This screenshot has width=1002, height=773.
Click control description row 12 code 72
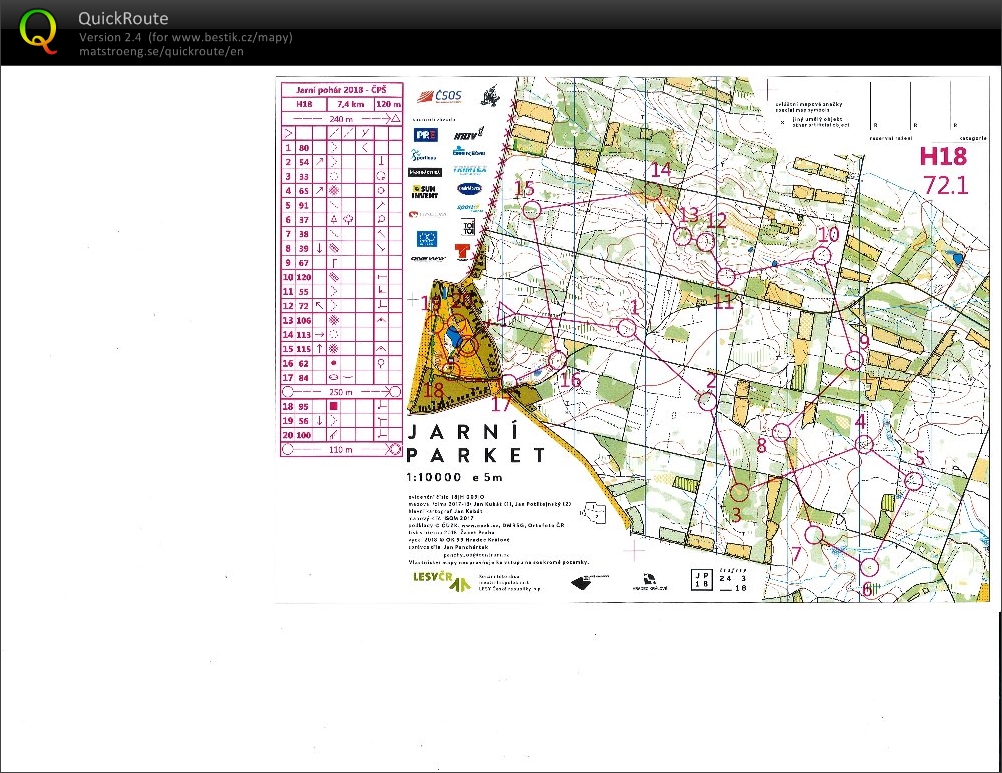click(x=303, y=305)
